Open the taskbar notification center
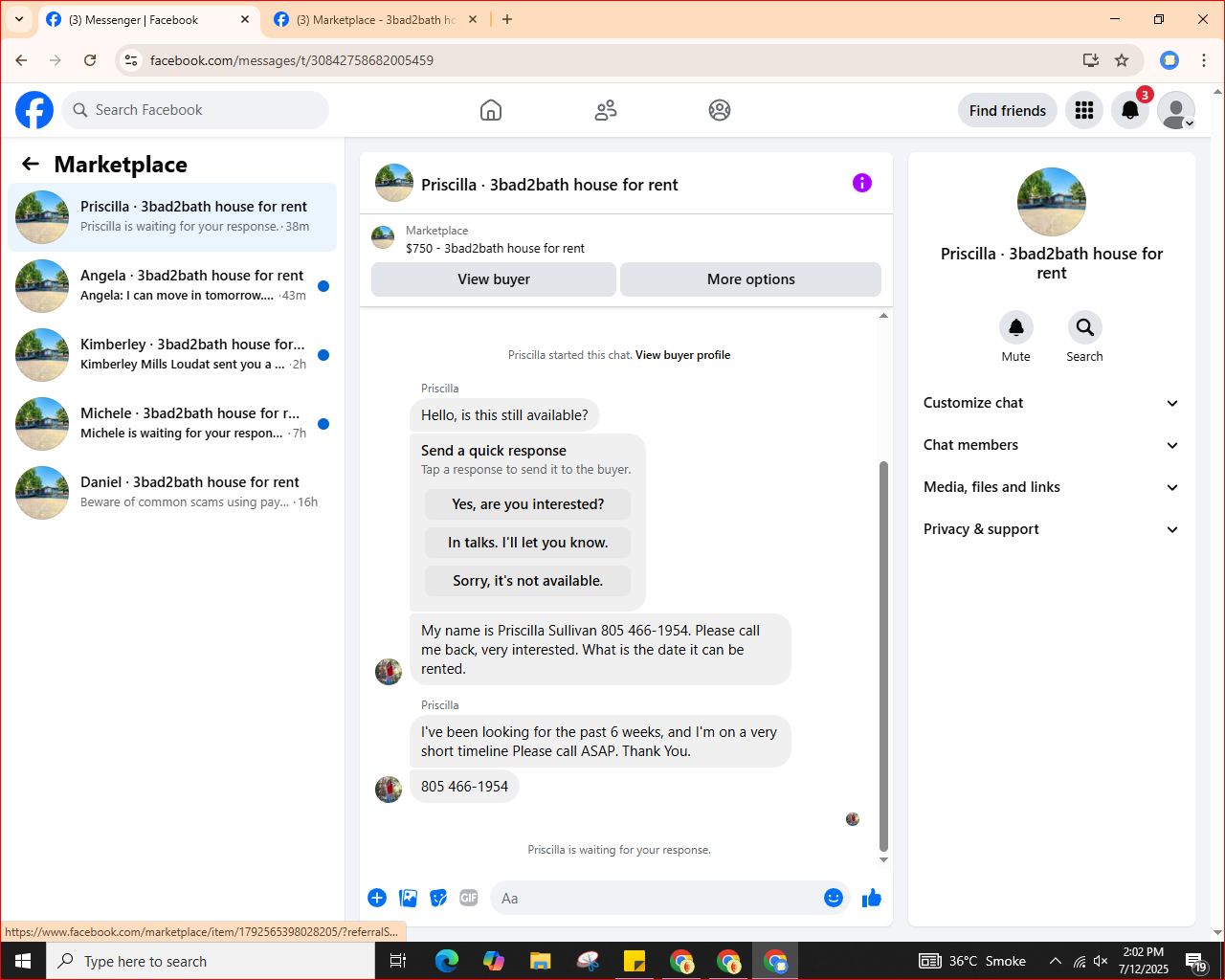 (1196, 962)
